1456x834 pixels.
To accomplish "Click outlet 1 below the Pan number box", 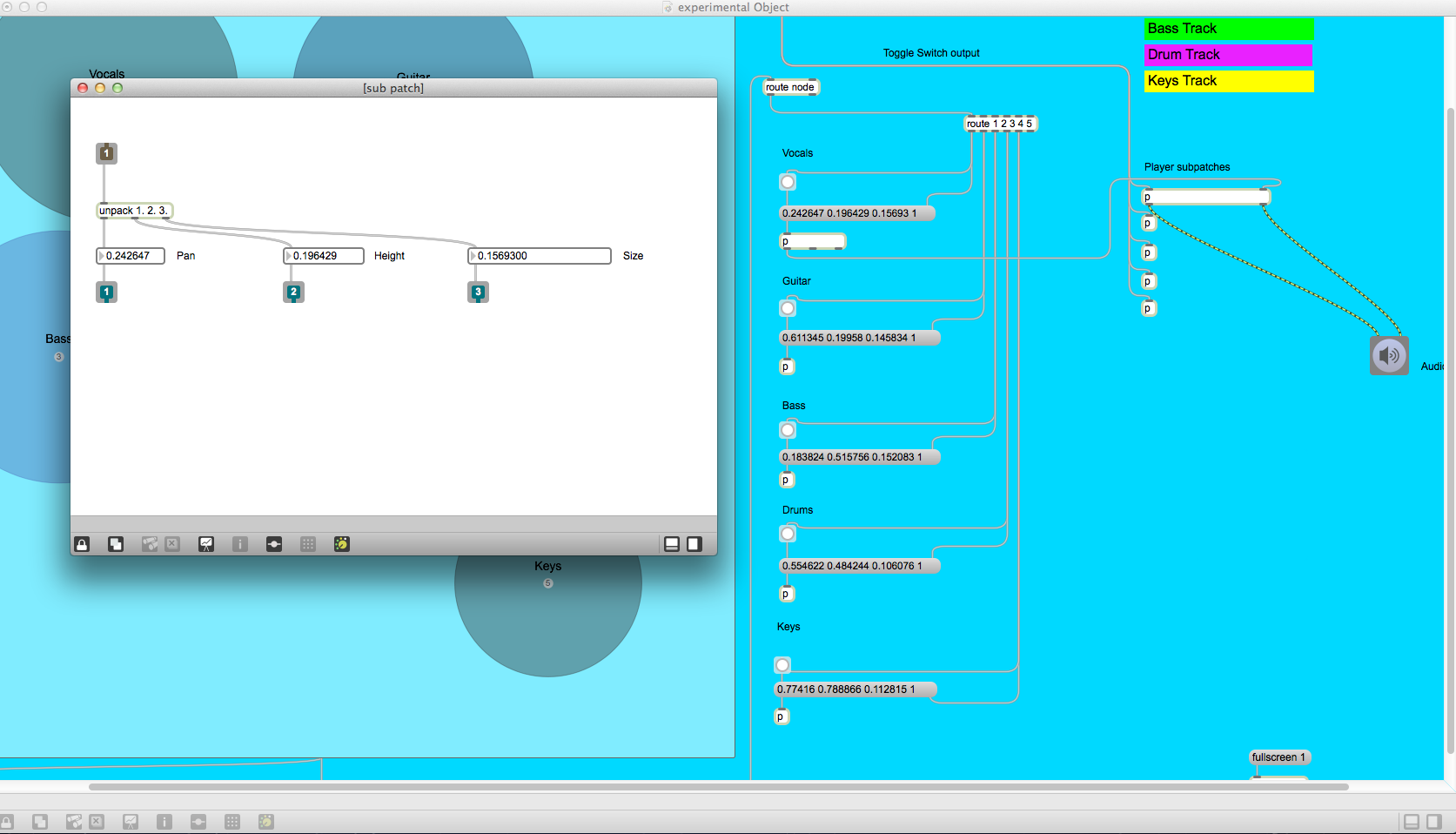I will (106, 293).
